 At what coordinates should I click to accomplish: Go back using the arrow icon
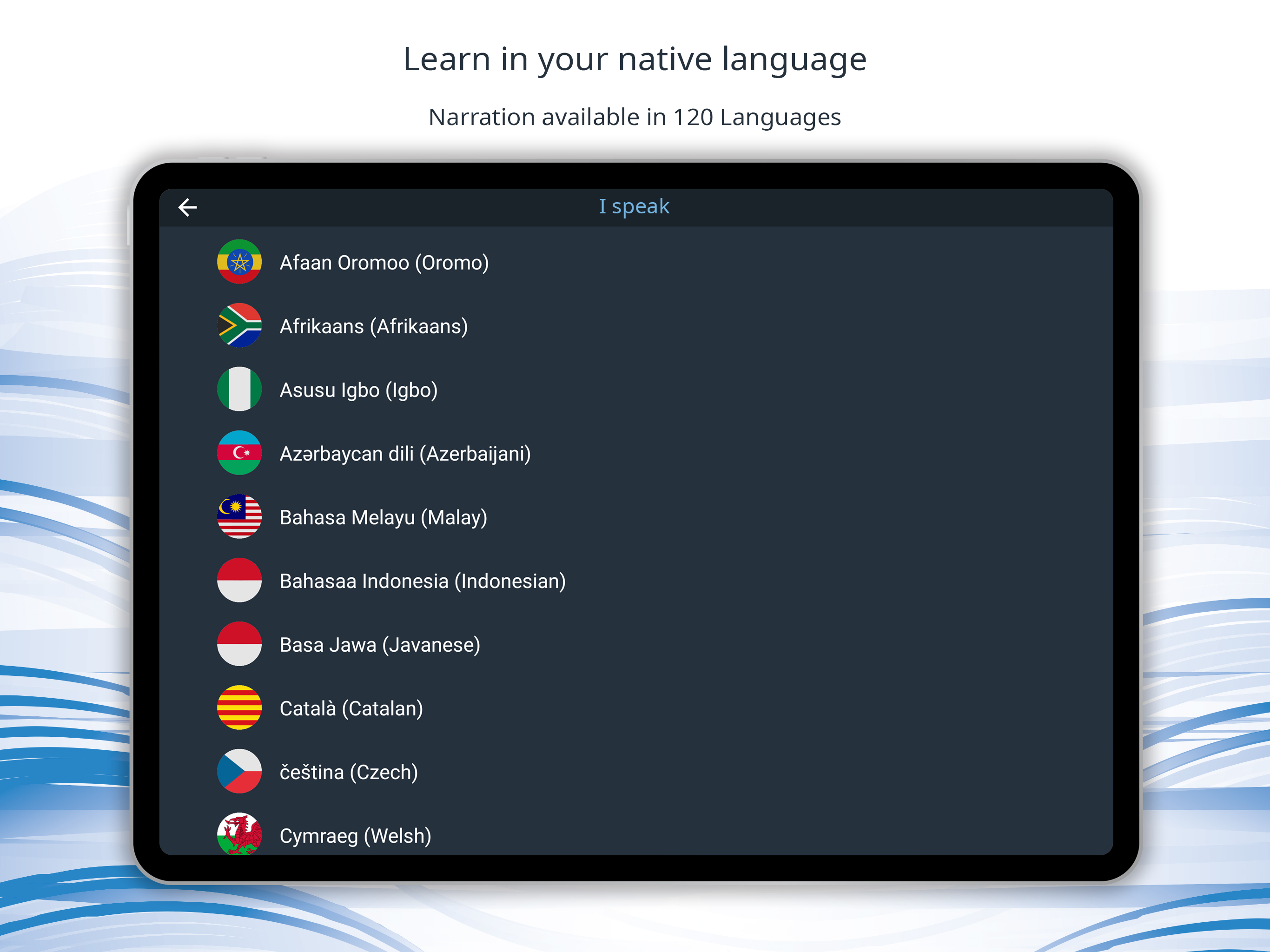(x=188, y=207)
